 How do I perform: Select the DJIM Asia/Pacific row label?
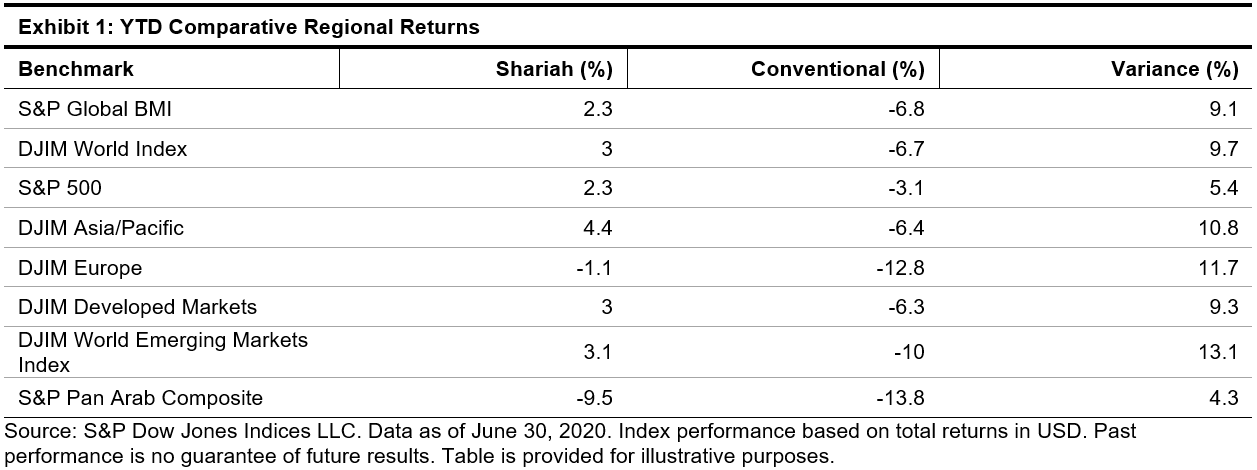[x=101, y=228]
